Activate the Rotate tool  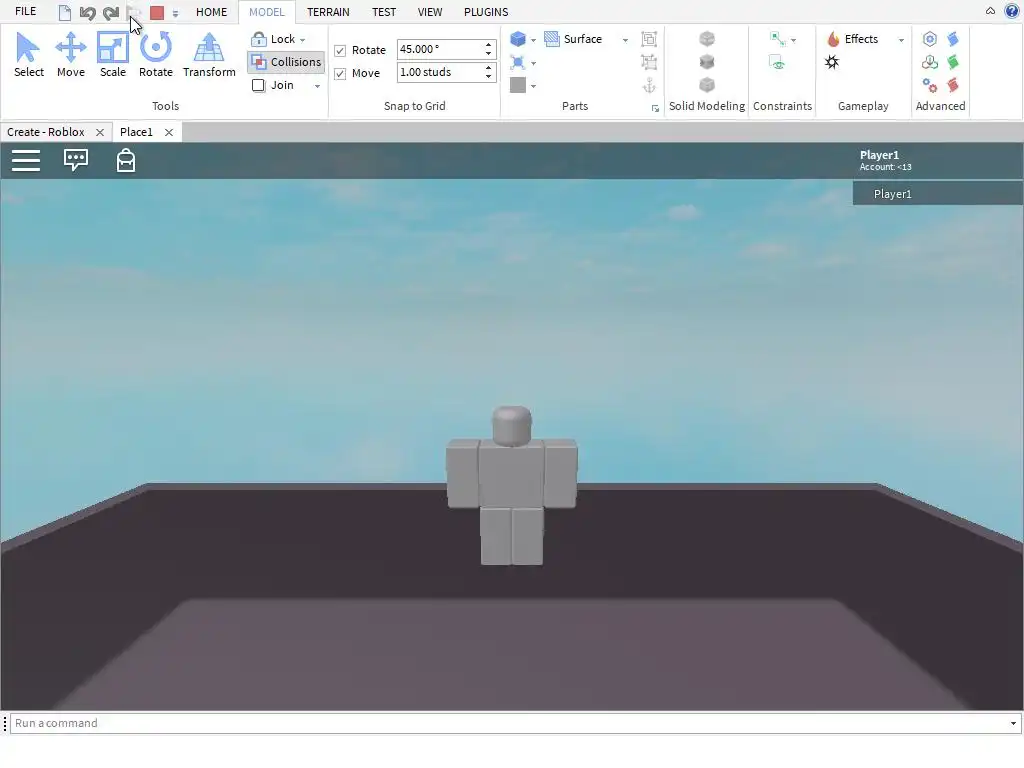coord(155,56)
